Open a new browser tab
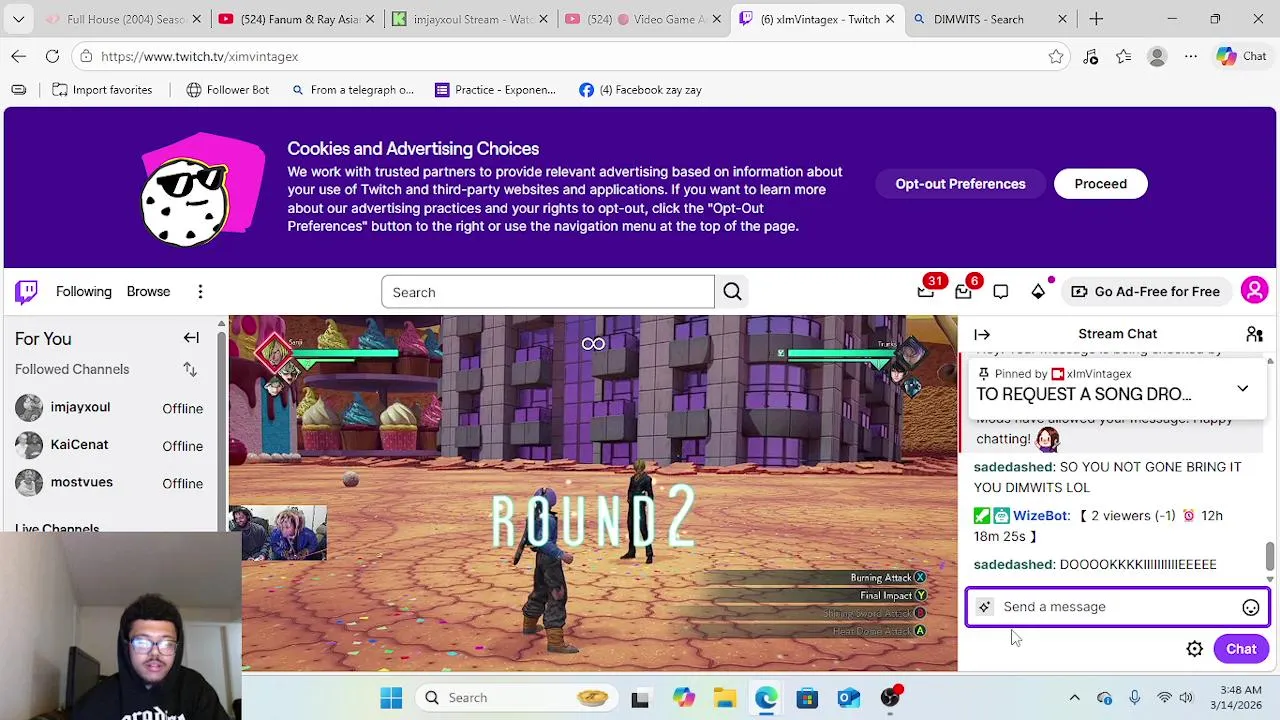 (x=1096, y=19)
